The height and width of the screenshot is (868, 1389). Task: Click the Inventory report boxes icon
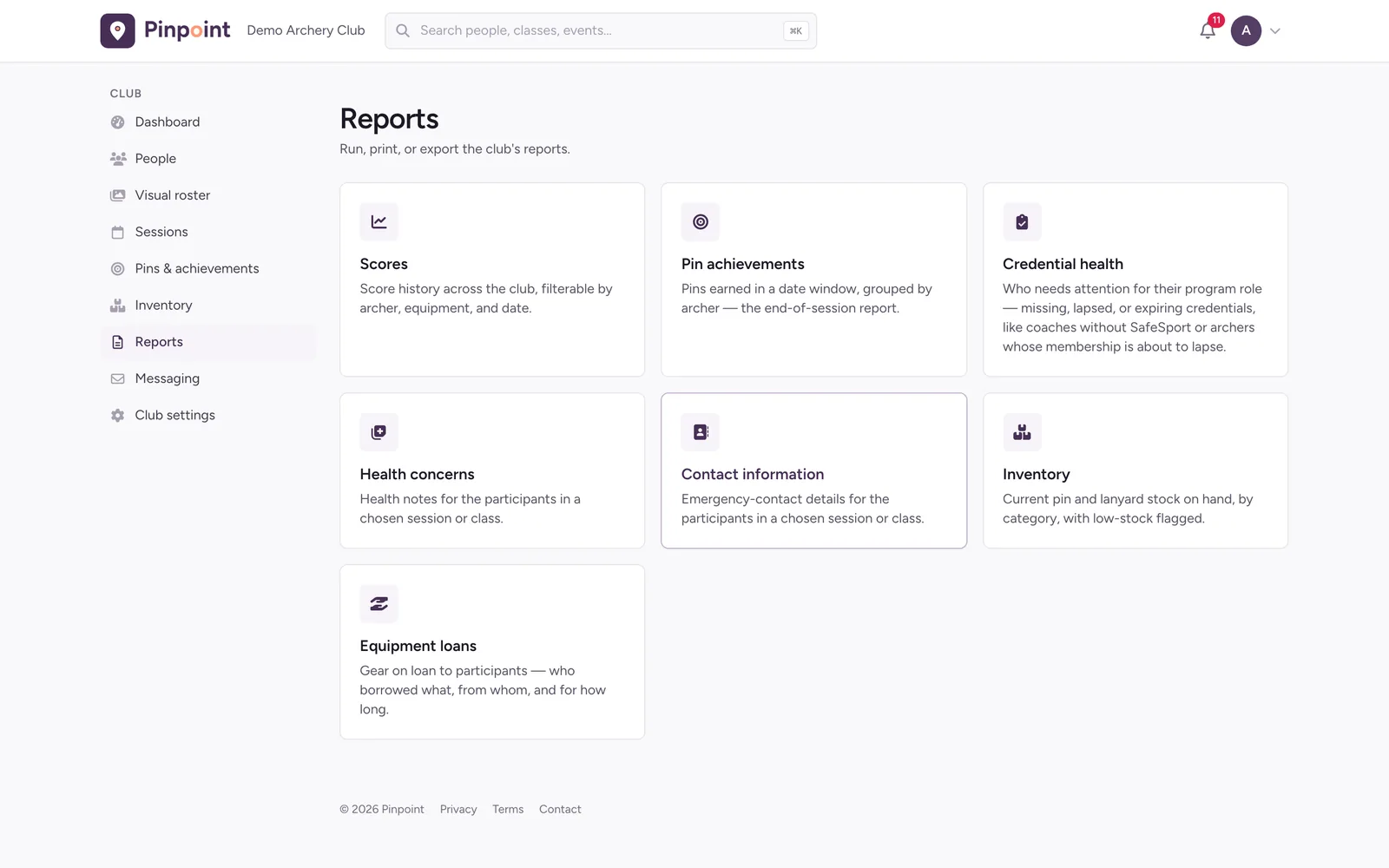(x=1022, y=432)
